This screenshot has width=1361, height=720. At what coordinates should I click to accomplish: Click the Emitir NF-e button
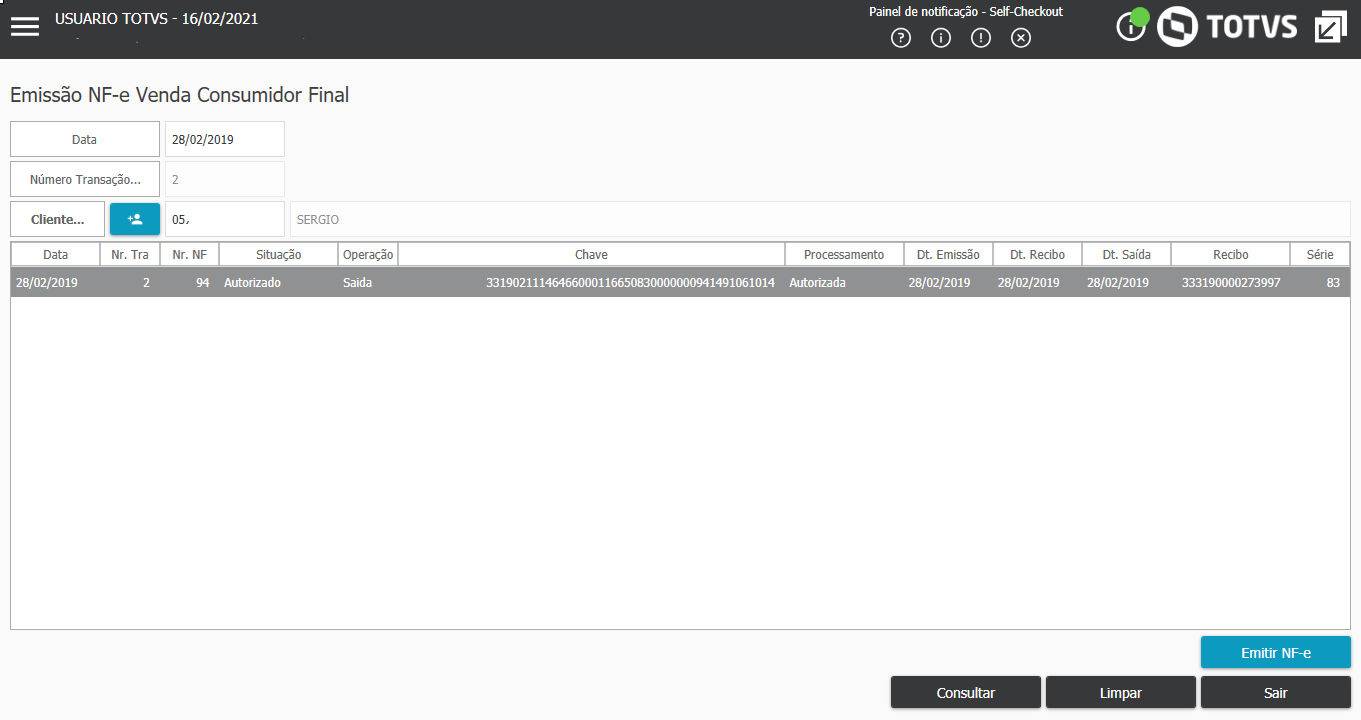1276,653
